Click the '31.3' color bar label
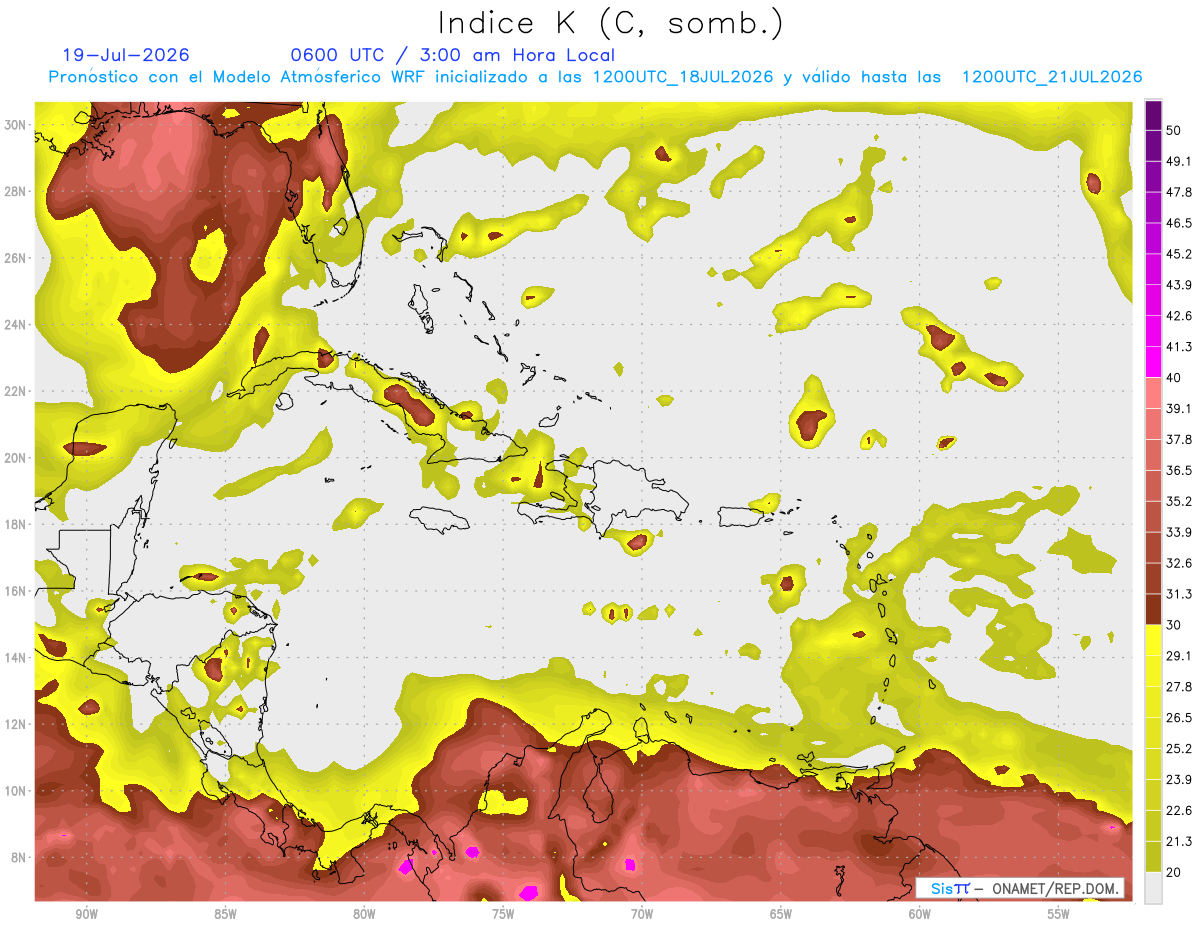Viewport: 1200px width, 927px height. click(1178, 595)
